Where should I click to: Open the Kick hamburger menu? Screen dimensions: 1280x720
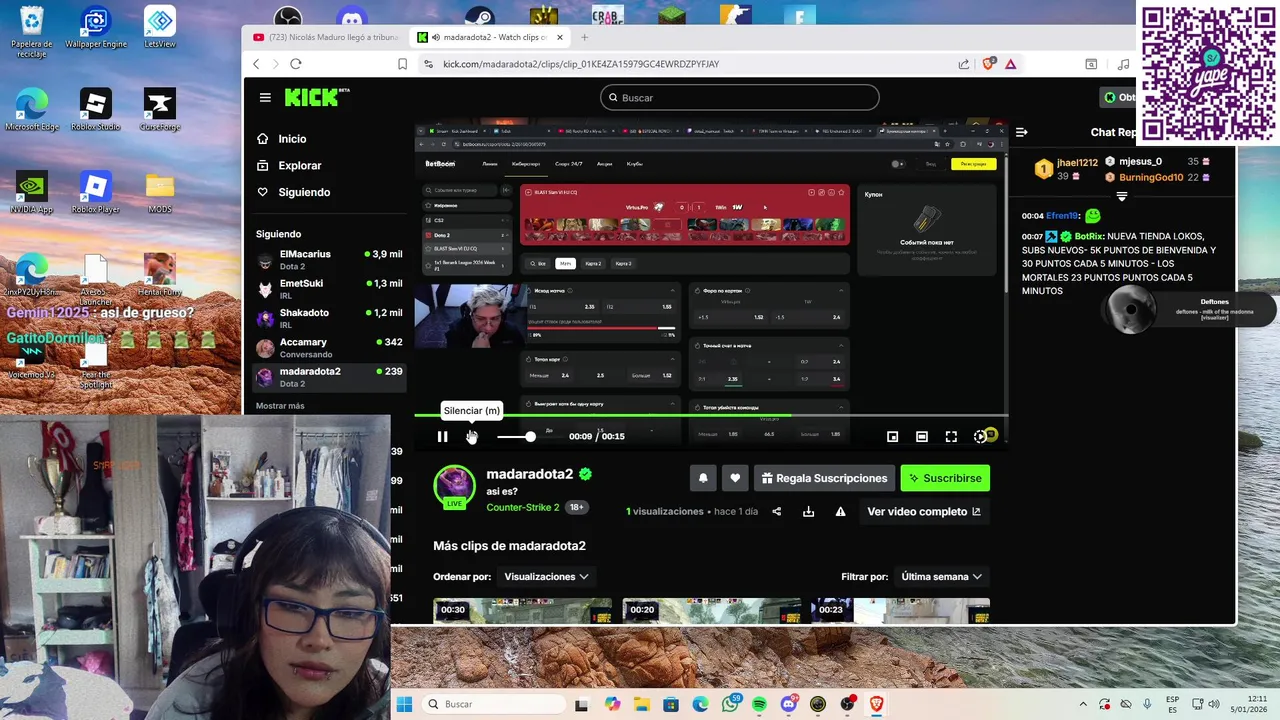tap(265, 97)
